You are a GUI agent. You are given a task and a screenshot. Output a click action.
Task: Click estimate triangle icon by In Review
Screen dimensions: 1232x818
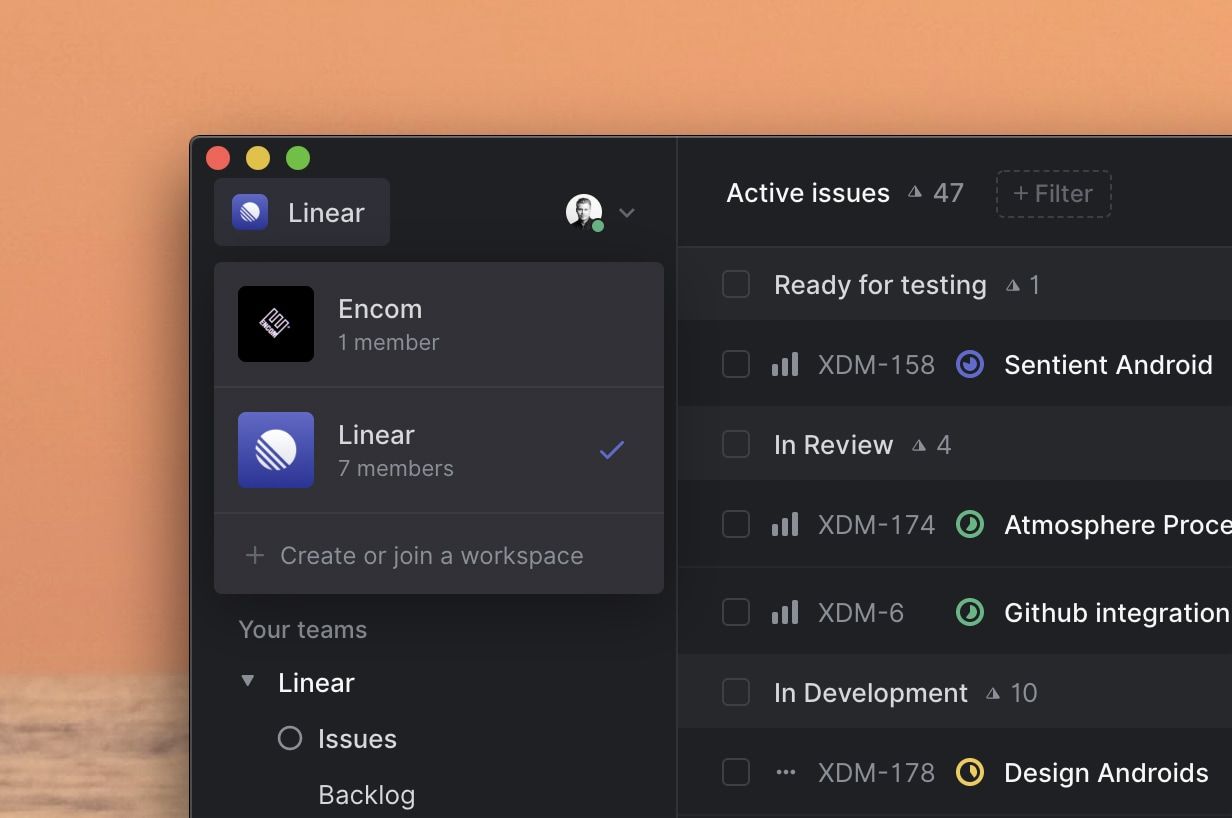coord(919,445)
